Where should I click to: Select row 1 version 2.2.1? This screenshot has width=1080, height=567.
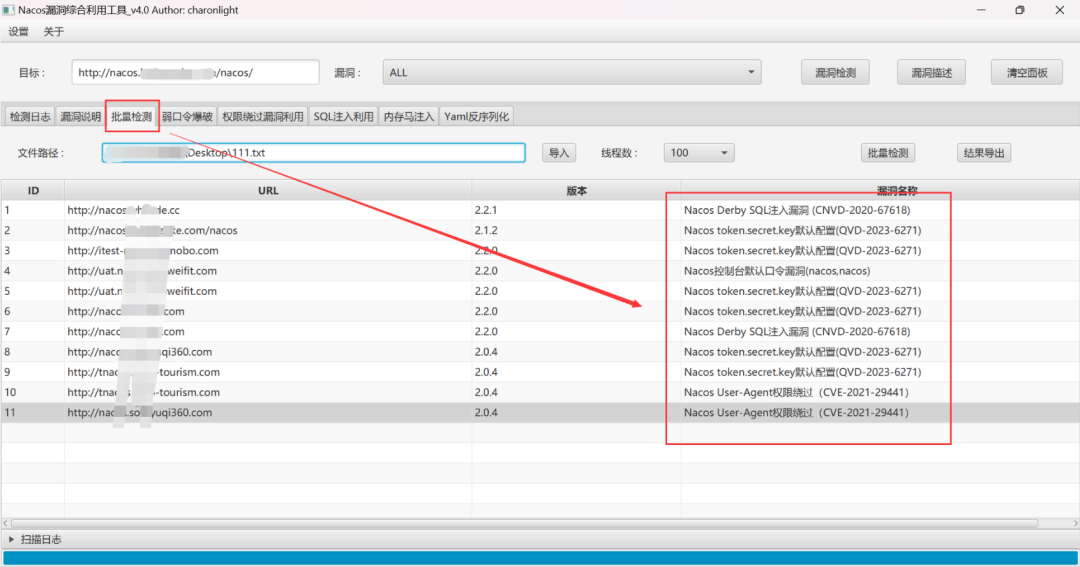tap(486, 210)
